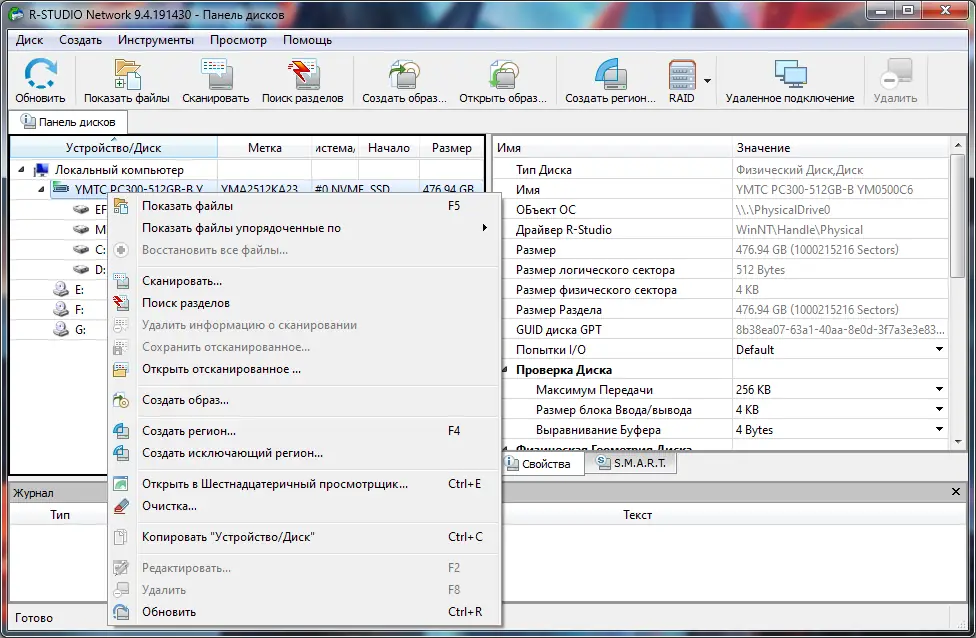This screenshot has width=976, height=638.
Task: Choose Сканировать... in context menu
Action: tap(304, 281)
